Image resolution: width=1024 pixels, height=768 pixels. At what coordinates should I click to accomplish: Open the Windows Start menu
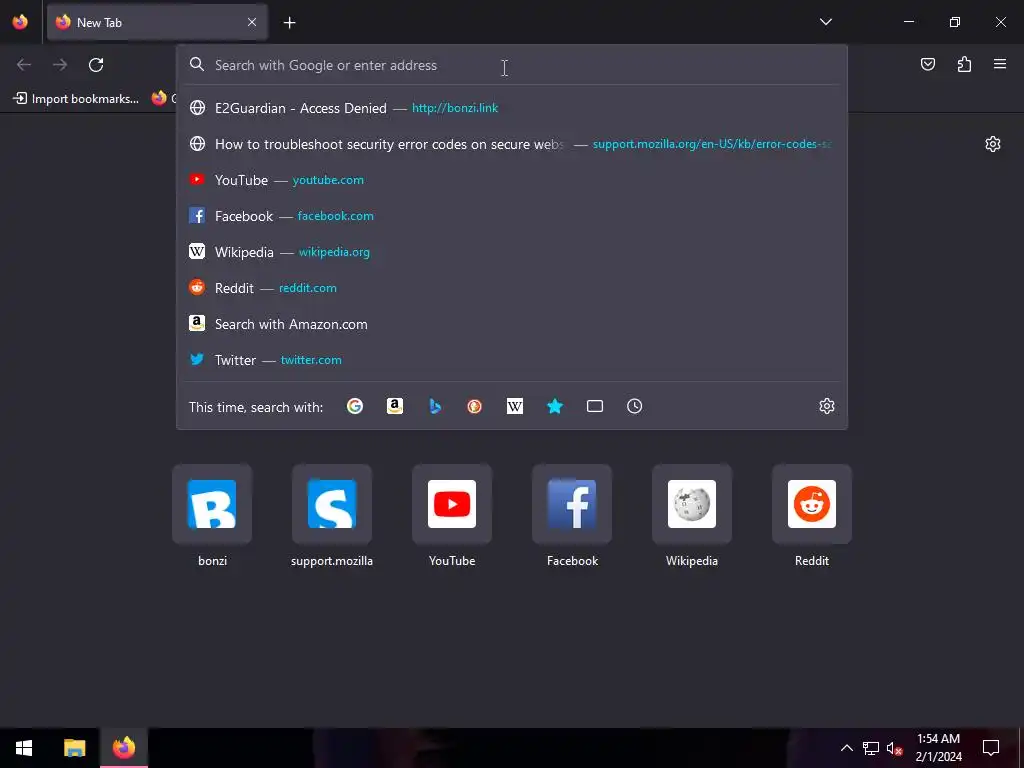coord(24,748)
